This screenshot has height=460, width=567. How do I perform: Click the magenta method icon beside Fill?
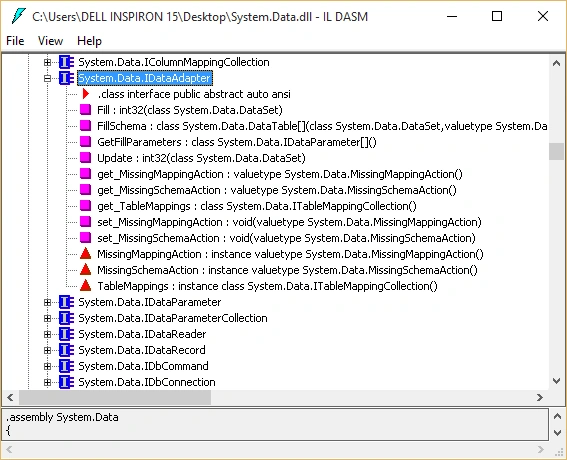[x=85, y=110]
